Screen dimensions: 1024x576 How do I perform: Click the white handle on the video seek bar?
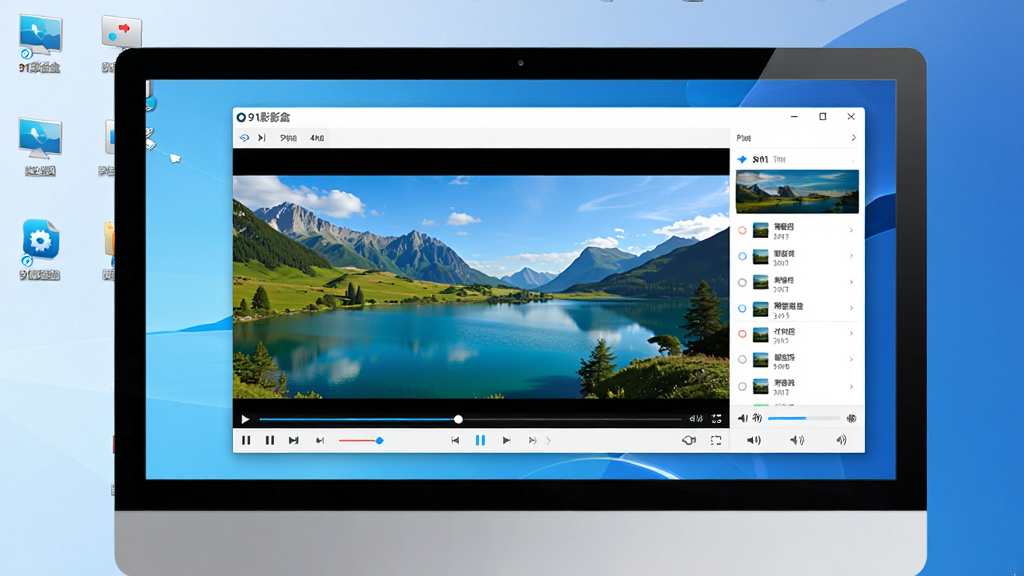(458, 419)
